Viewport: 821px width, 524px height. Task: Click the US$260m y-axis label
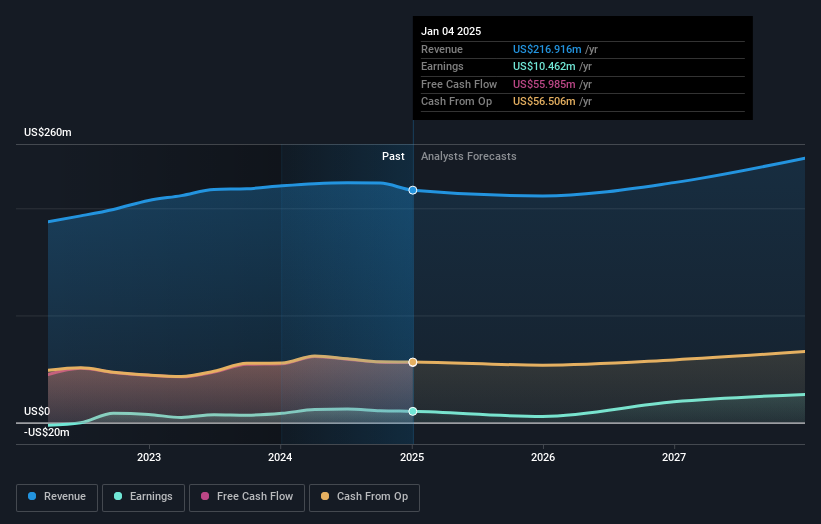click(48, 132)
